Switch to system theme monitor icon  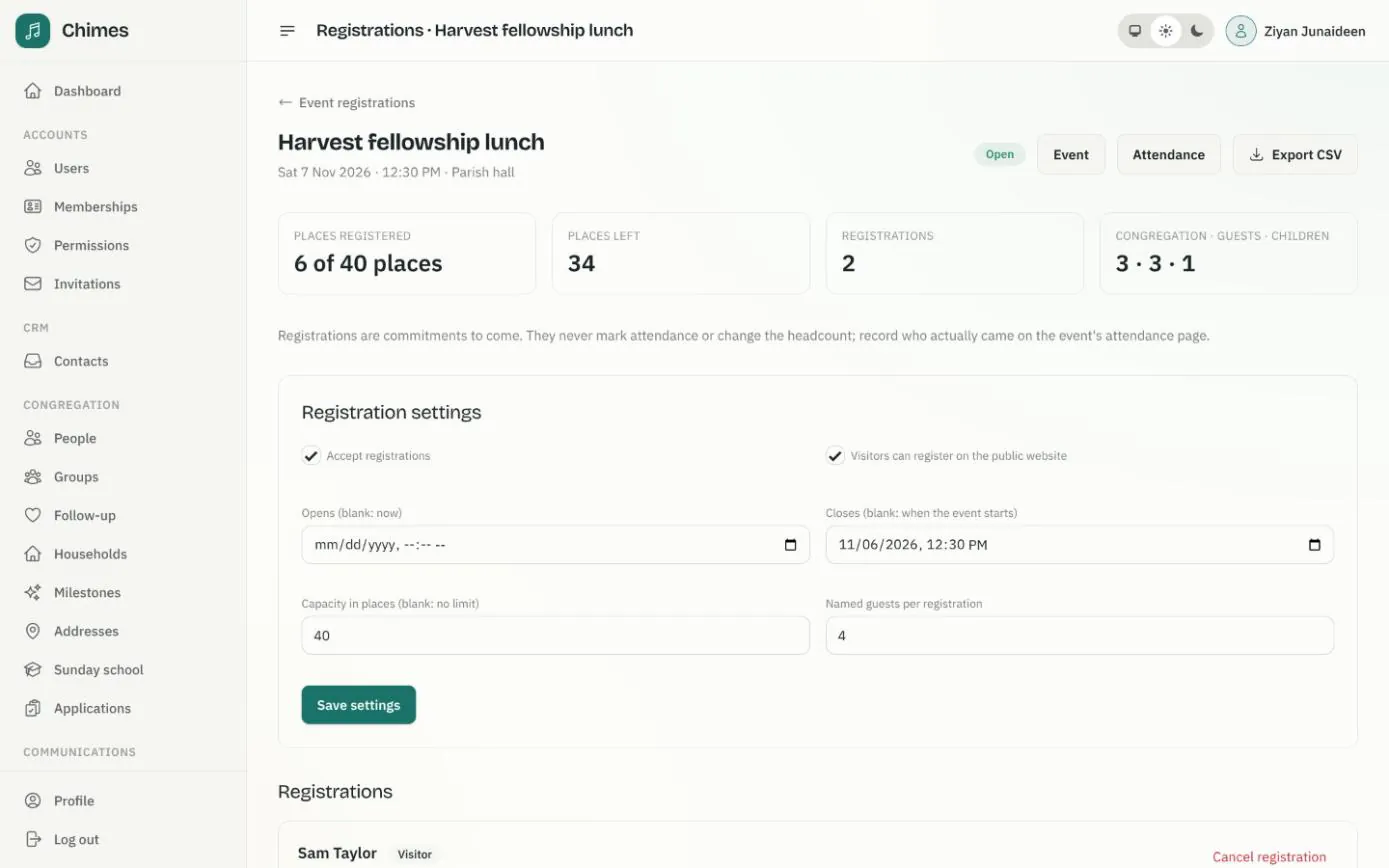coord(1135,31)
